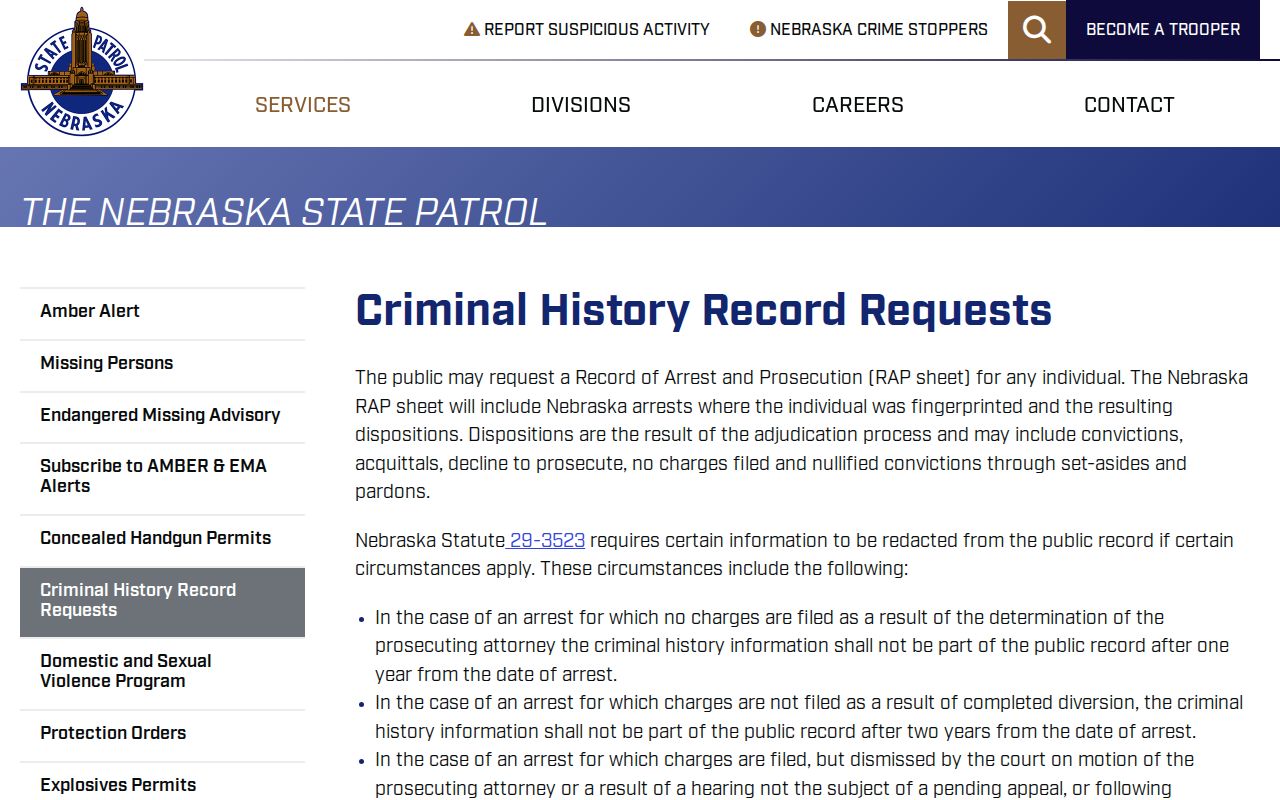
Task: Click the Criminal History Record Requests heading
Action: (704, 310)
